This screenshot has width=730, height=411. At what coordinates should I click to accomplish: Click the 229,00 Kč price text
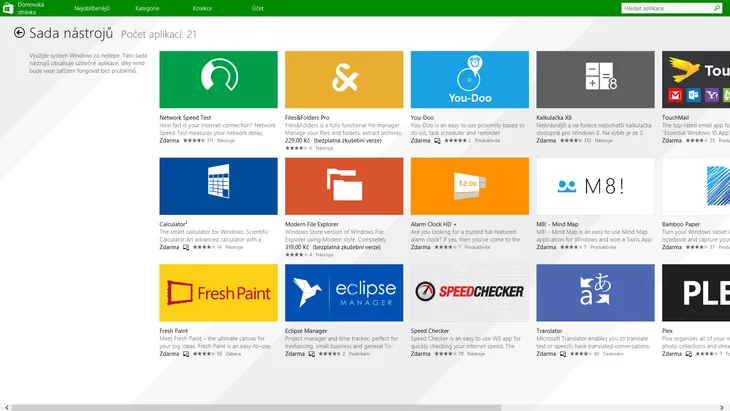[297, 141]
